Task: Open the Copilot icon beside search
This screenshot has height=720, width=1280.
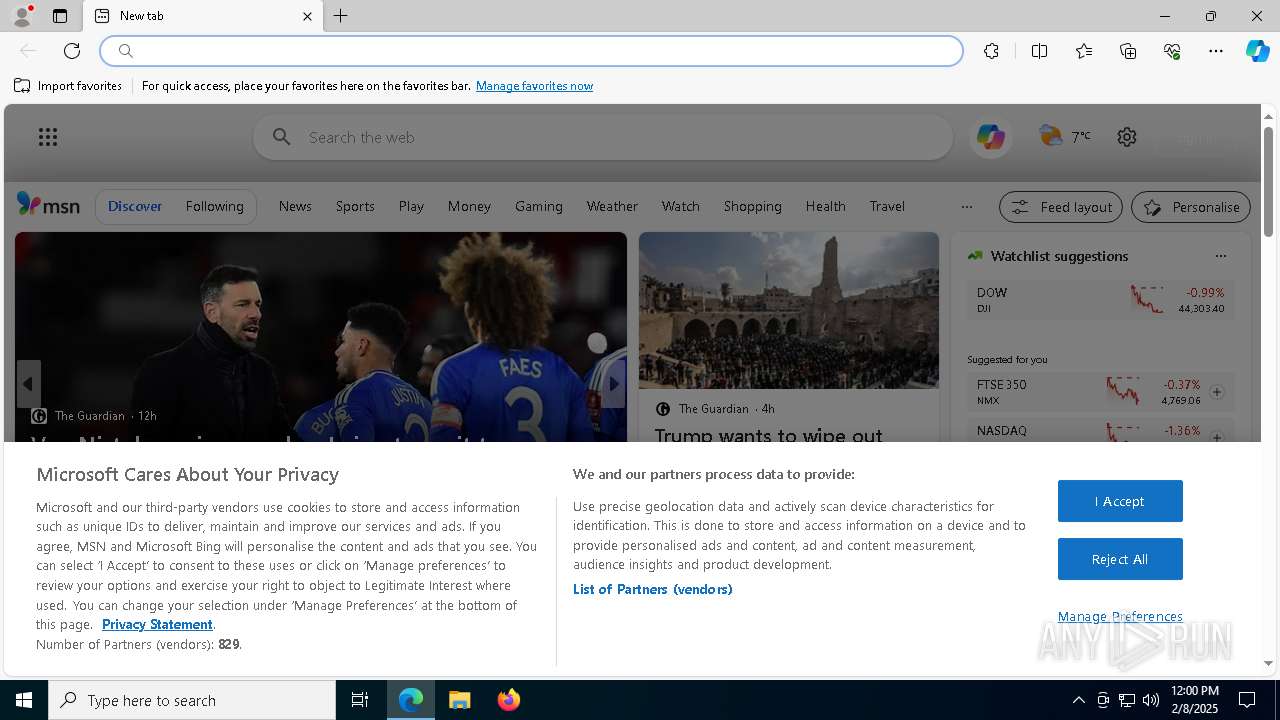Action: (x=991, y=137)
